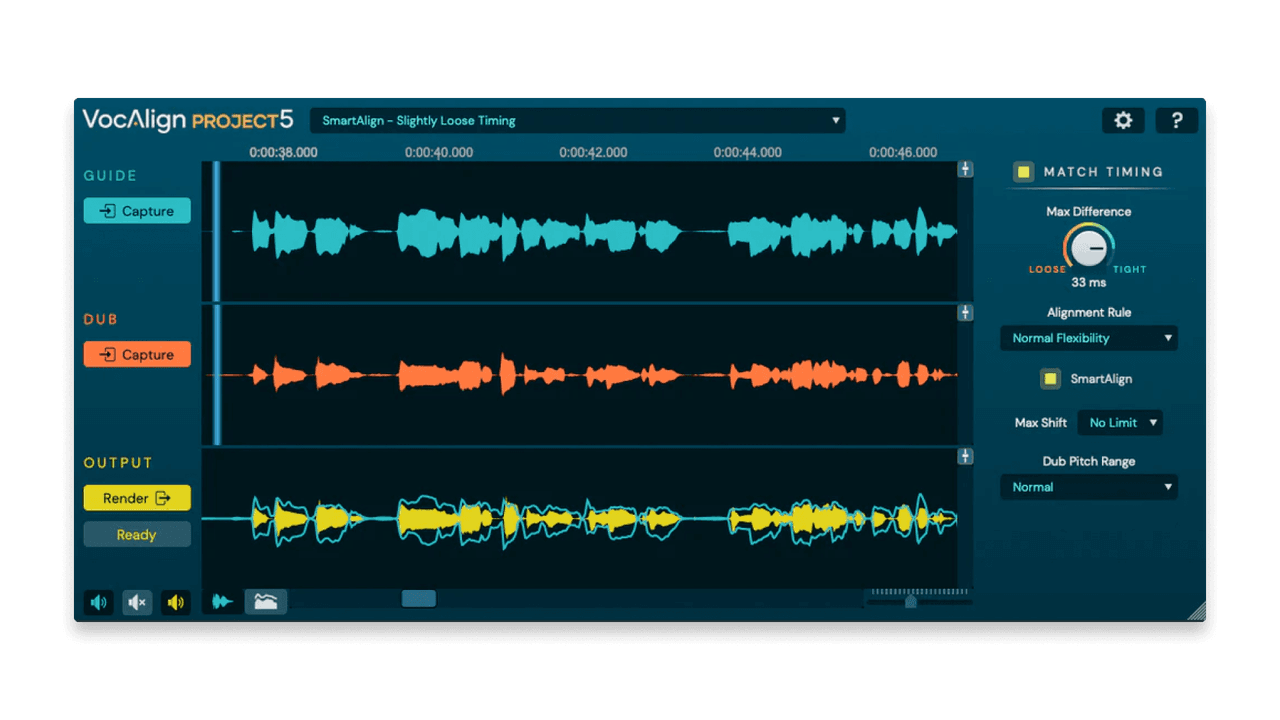Unmute the Dub track speaker
This screenshot has width=1280, height=720.
[x=137, y=601]
